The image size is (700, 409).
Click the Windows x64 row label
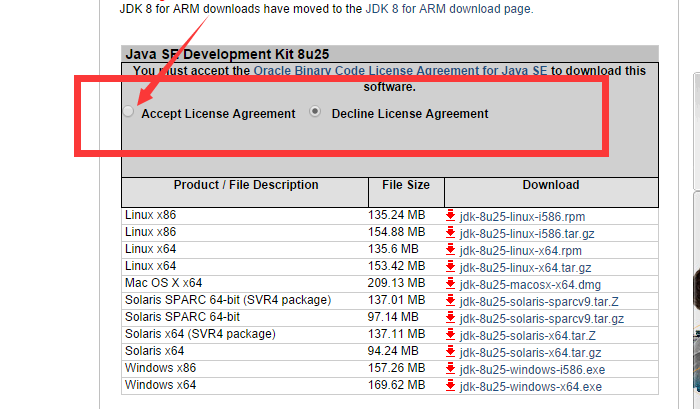pos(160,385)
